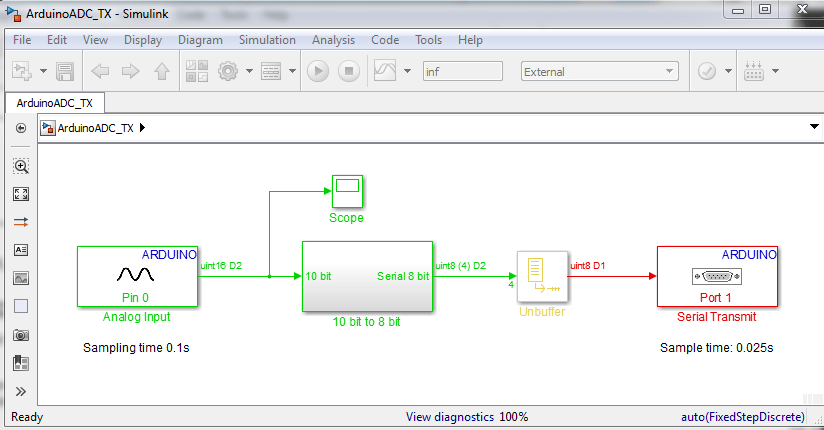This screenshot has width=824, height=430.
Task: Select the Area box palette icon
Action: pos(21,306)
